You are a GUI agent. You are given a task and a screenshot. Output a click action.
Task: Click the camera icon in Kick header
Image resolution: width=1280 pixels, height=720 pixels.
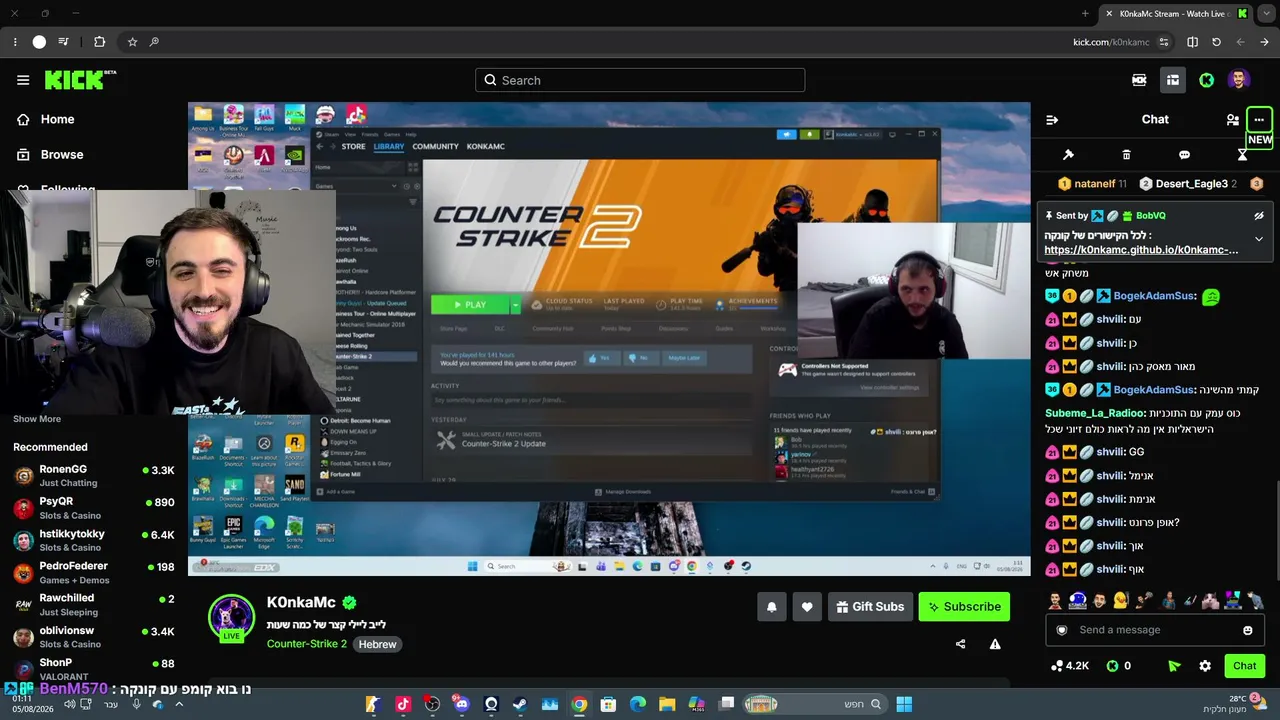click(x=1139, y=80)
